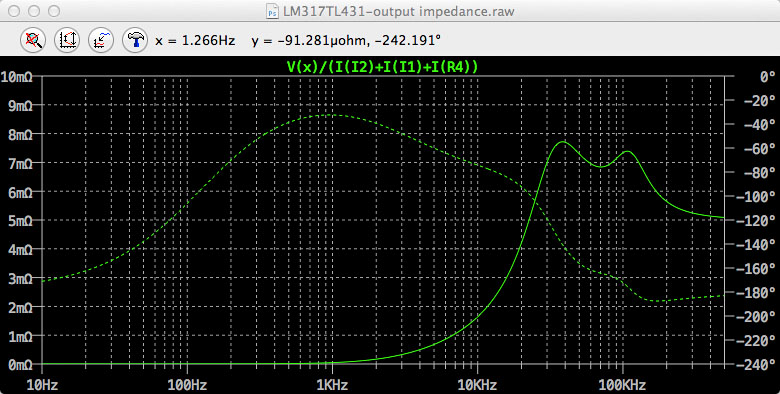Click the 3mΩ left axis label

tap(20, 278)
